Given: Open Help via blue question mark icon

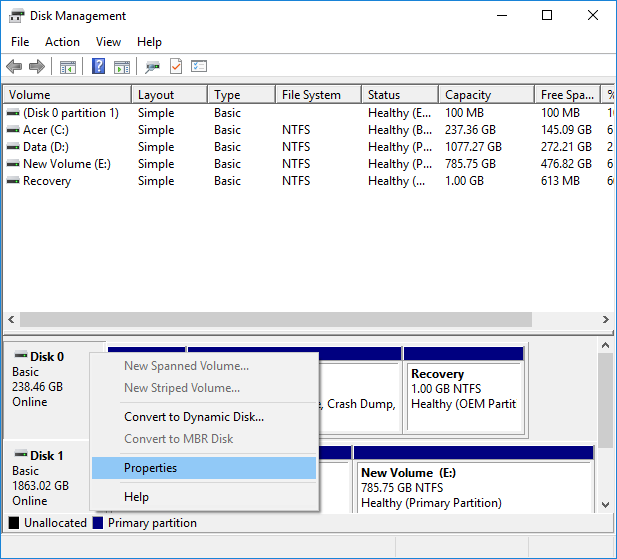Looking at the screenshot, I should click(x=99, y=67).
